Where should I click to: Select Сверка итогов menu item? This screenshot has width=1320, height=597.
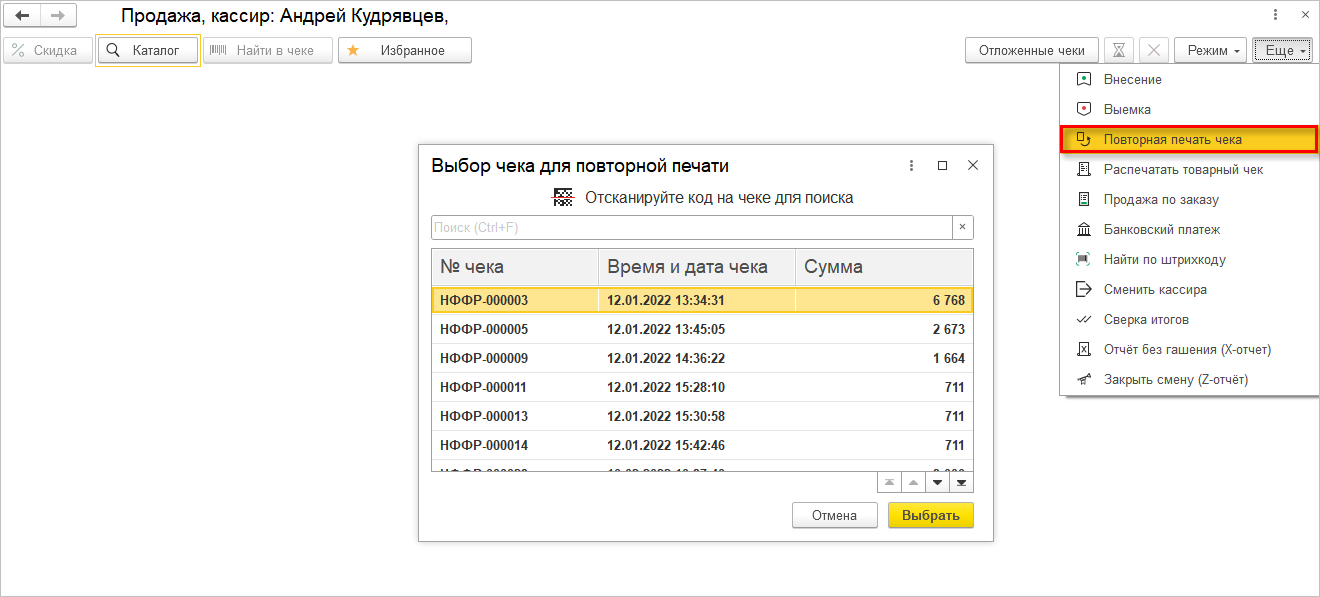(x=1146, y=319)
